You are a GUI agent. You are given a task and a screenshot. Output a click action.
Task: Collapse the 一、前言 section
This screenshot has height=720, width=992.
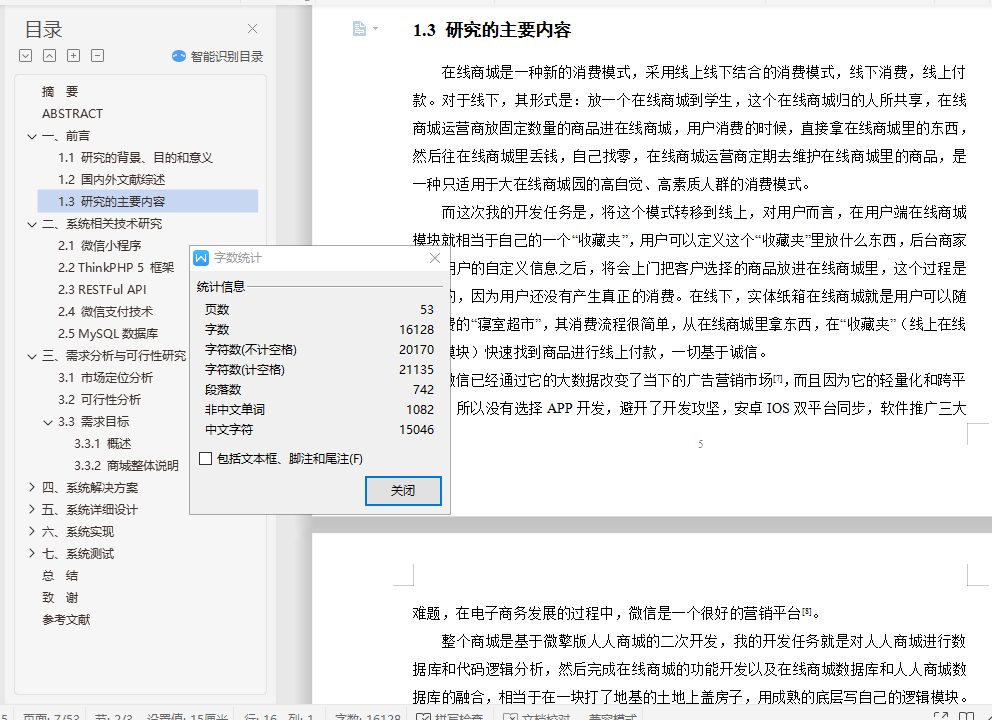coord(32,136)
